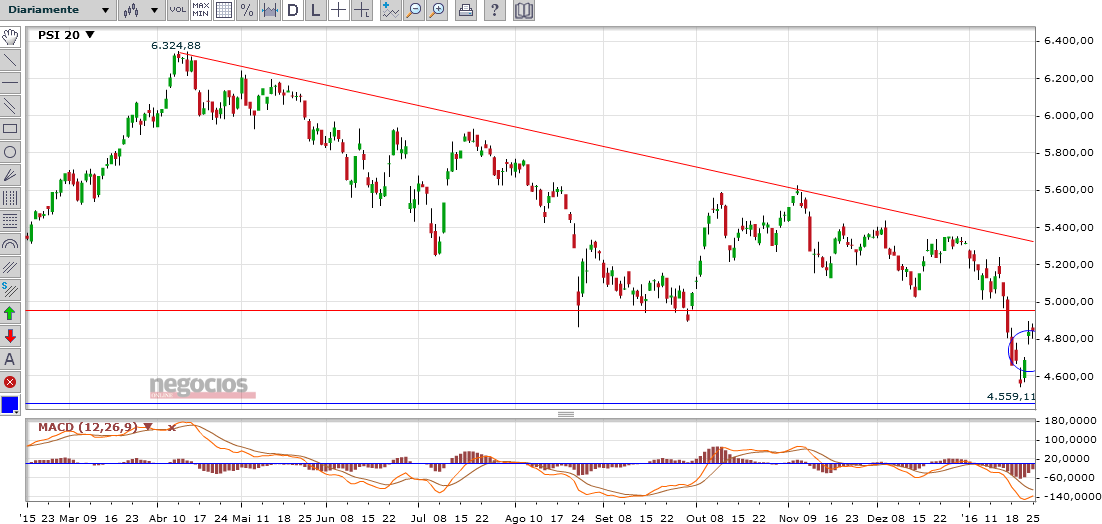Toggle the VOL volume display

click(179, 10)
